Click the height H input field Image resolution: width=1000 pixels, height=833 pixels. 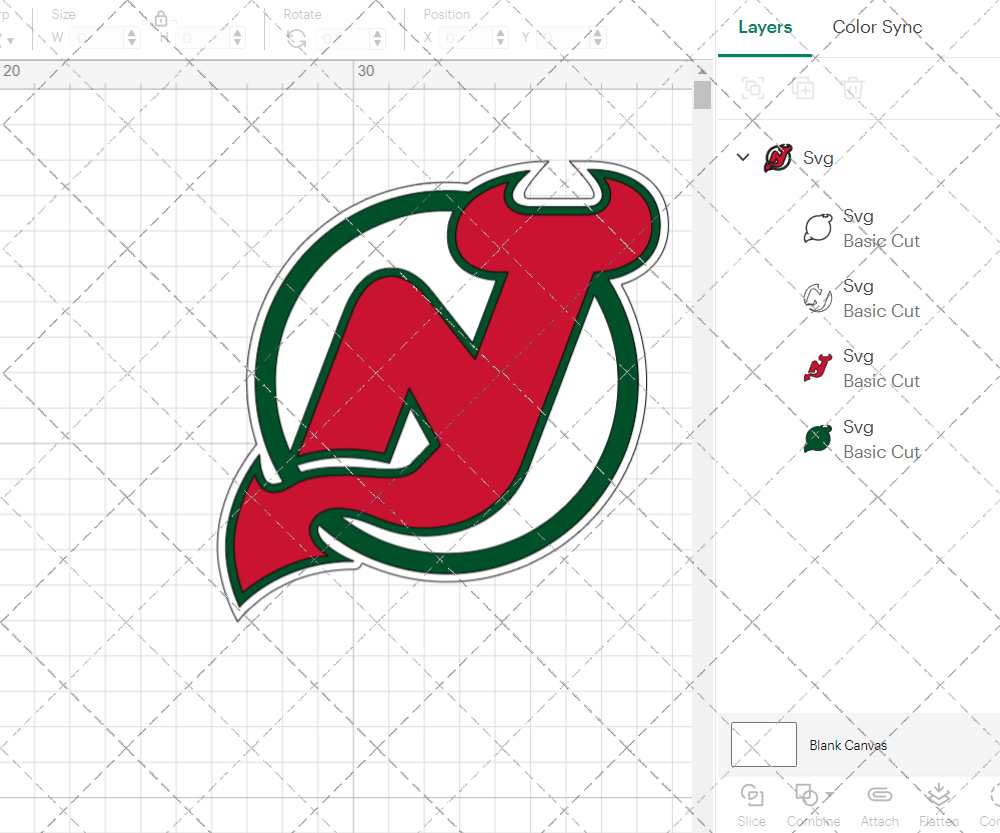coord(203,38)
